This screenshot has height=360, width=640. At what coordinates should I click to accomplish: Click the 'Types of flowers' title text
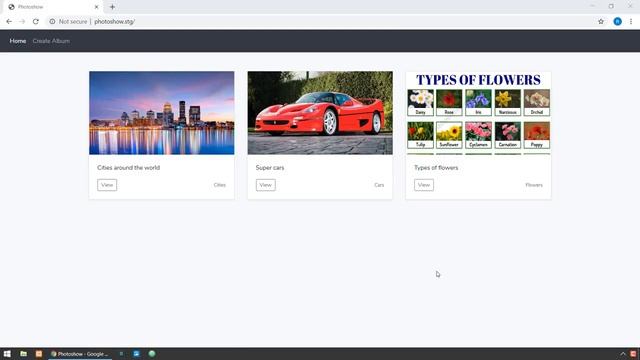click(436, 168)
